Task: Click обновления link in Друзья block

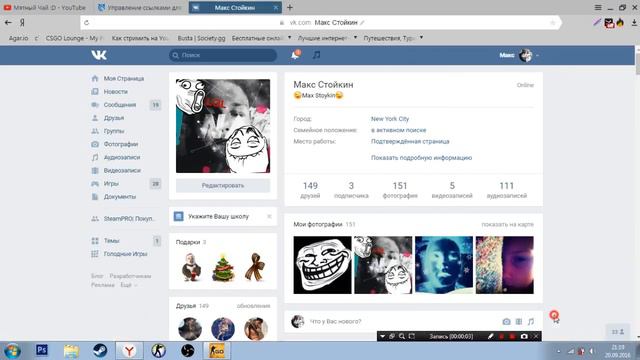Action: (x=253, y=306)
